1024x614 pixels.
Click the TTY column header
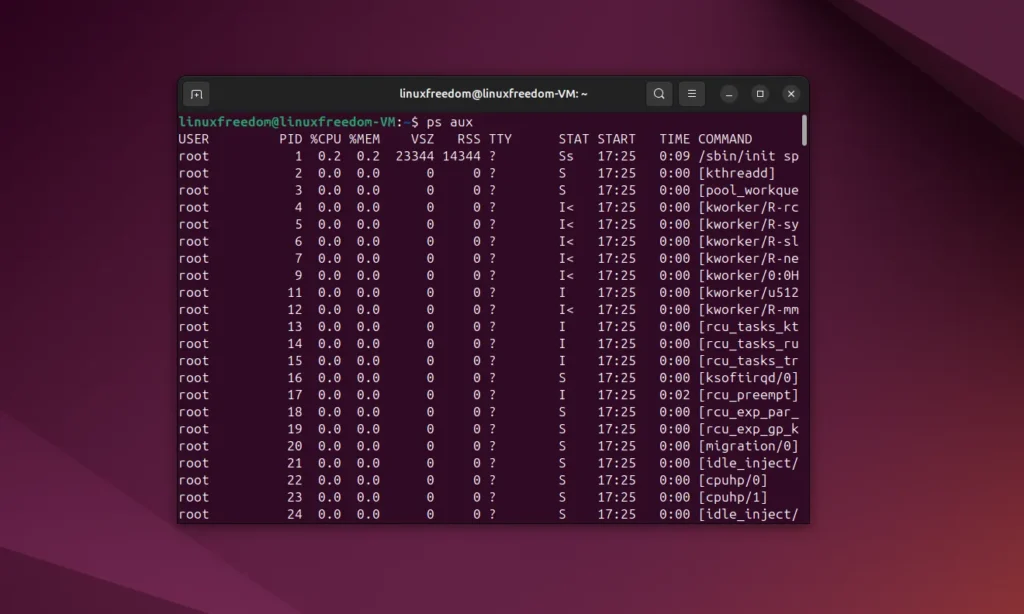click(500, 139)
